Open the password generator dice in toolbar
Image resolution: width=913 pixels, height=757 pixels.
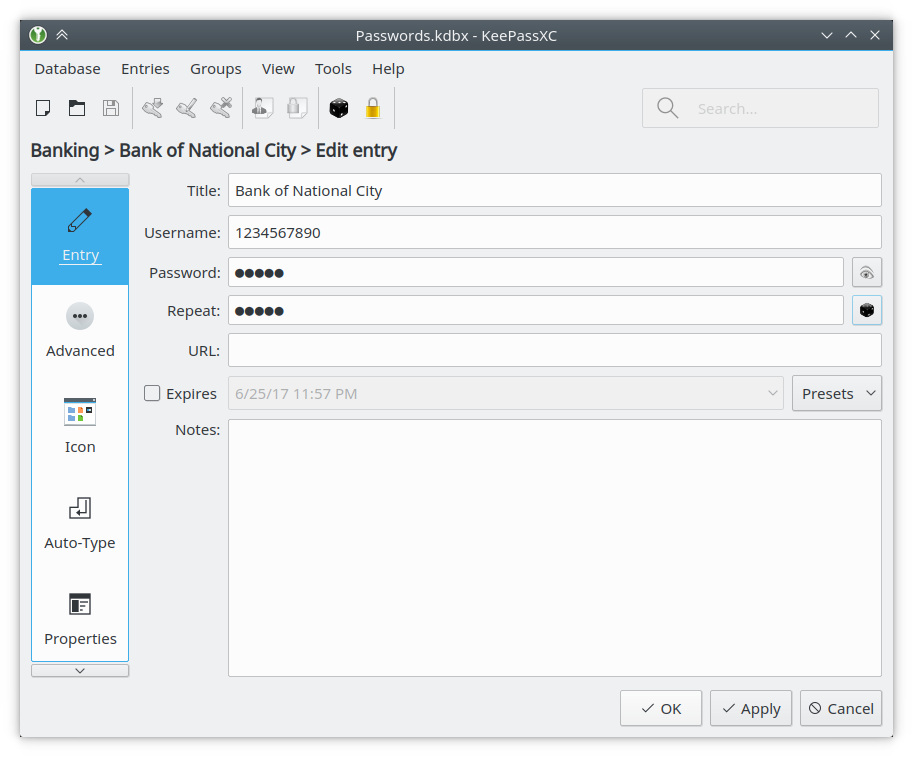click(339, 108)
